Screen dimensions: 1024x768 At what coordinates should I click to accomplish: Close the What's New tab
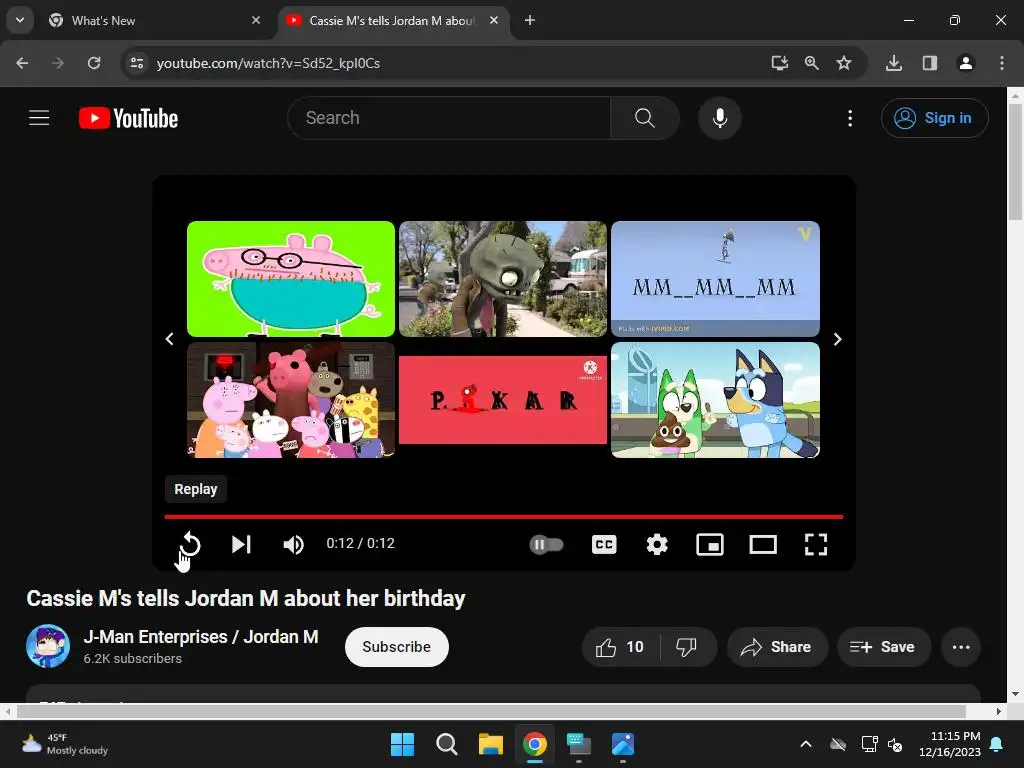click(x=256, y=20)
